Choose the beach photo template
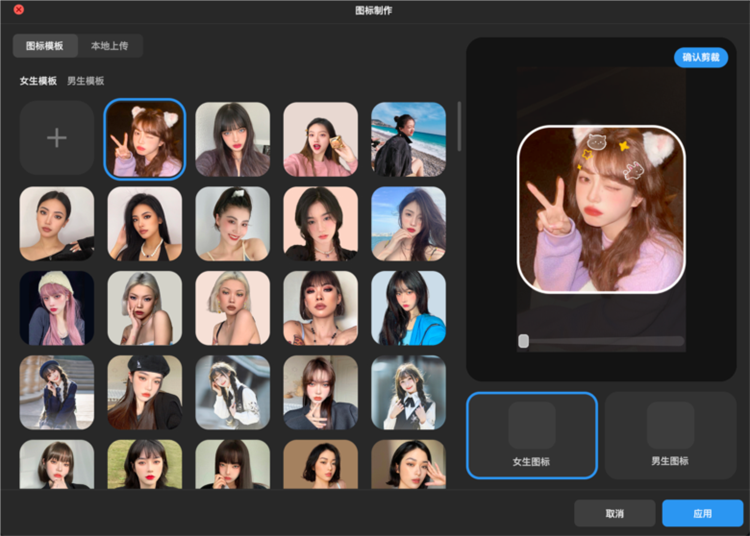 408,139
